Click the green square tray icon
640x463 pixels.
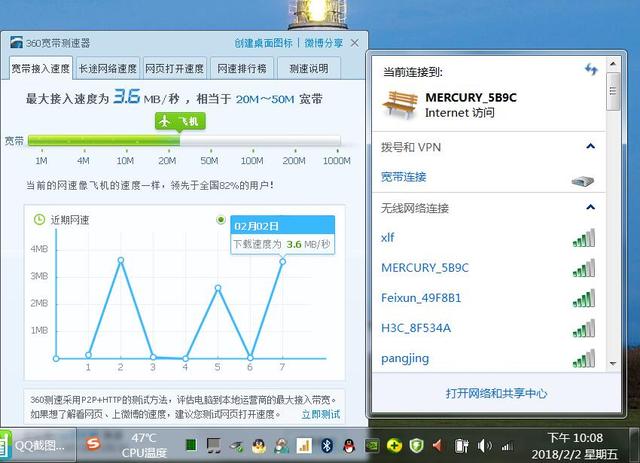(191, 445)
